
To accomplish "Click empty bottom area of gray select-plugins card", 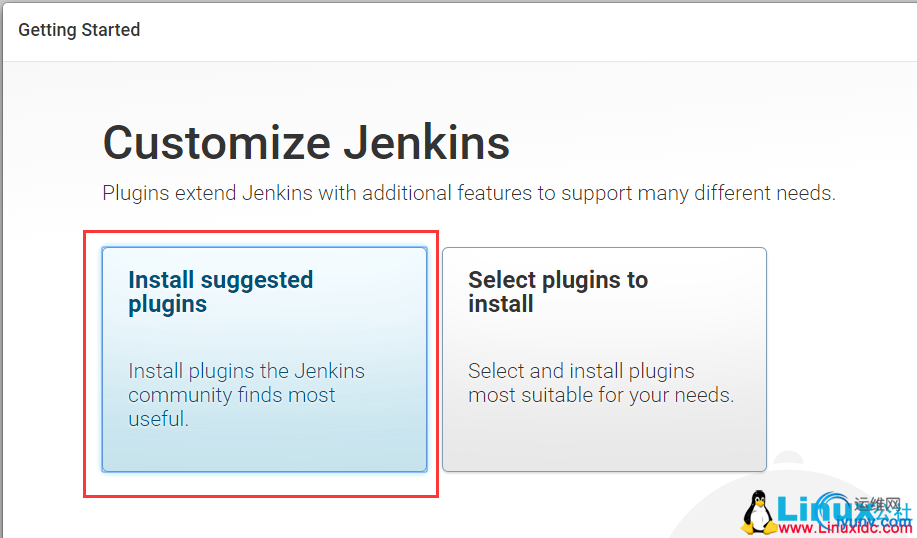I will pyautogui.click(x=604, y=439).
